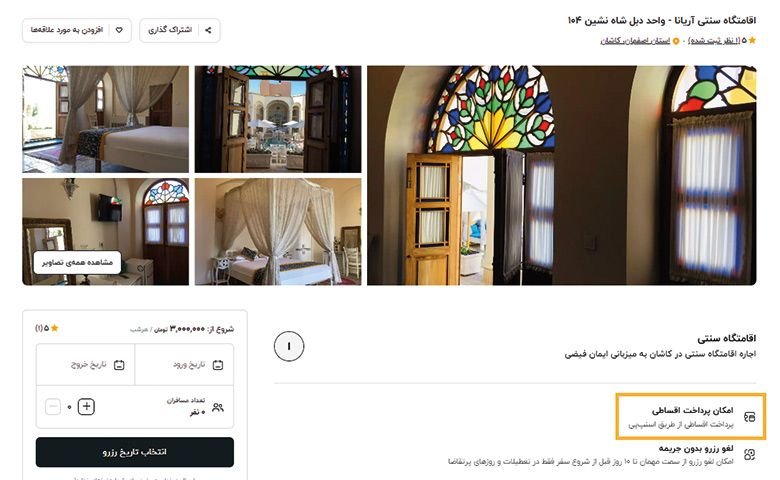Increase passenger count with plus button
Image resolution: width=780 pixels, height=480 pixels.
pos(86,407)
